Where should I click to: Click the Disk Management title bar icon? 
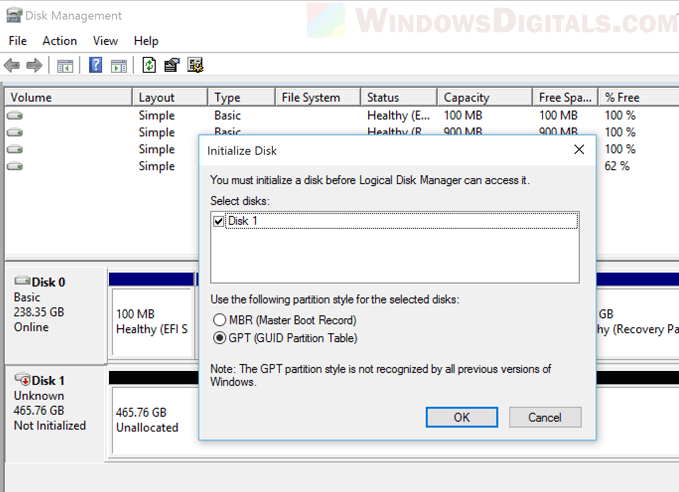14,15
